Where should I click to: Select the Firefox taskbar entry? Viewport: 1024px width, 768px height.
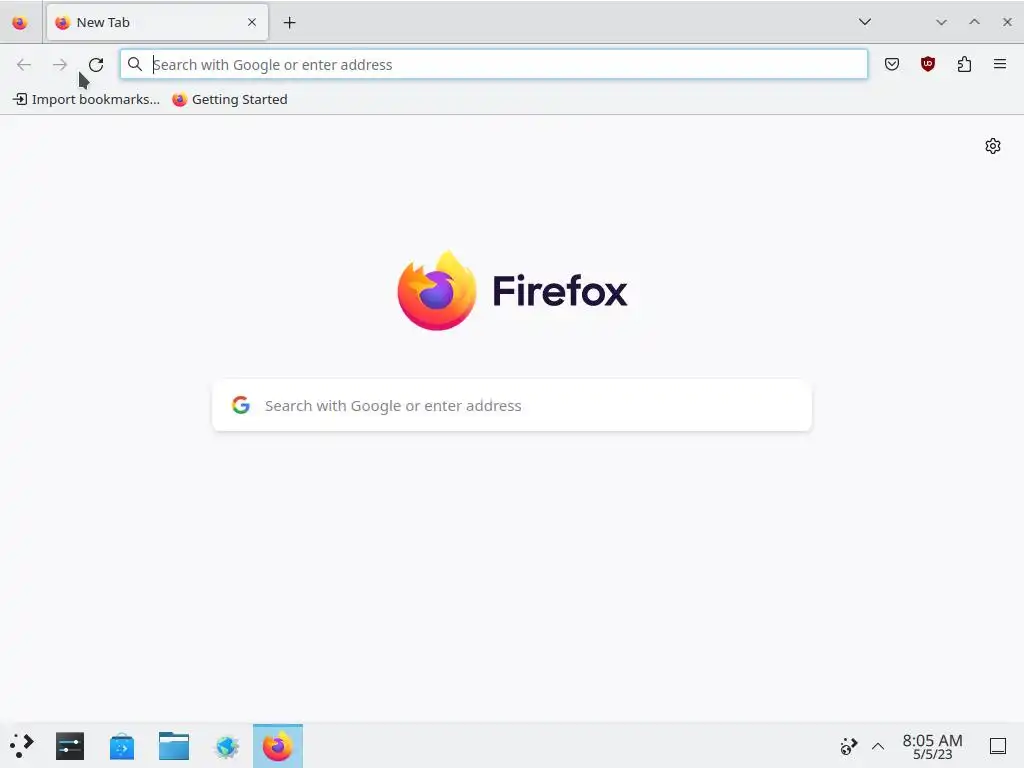[x=278, y=746]
